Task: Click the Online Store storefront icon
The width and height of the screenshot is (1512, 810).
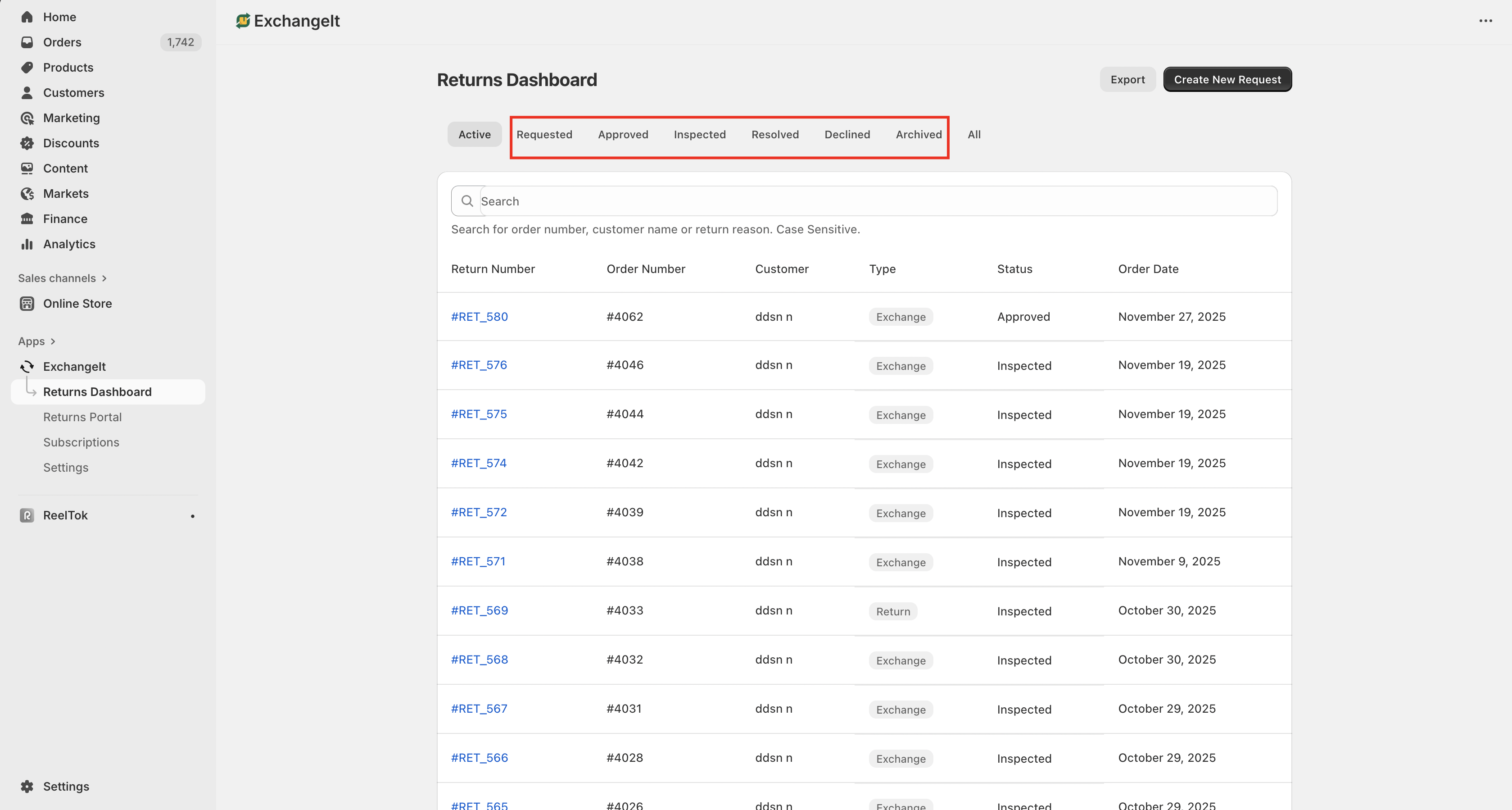Action: [27, 304]
